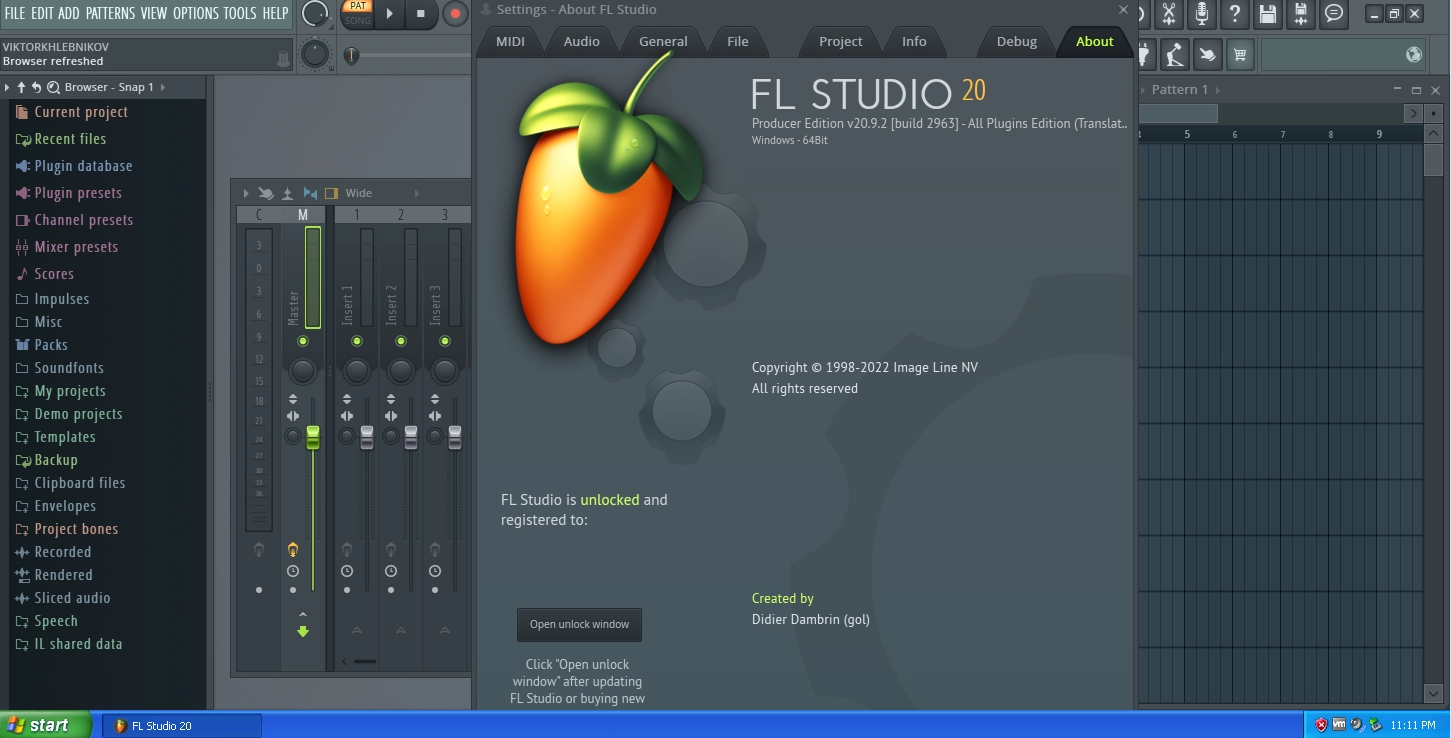Mute Insert 3 via green LED
This screenshot has height=738, width=1451.
point(445,341)
